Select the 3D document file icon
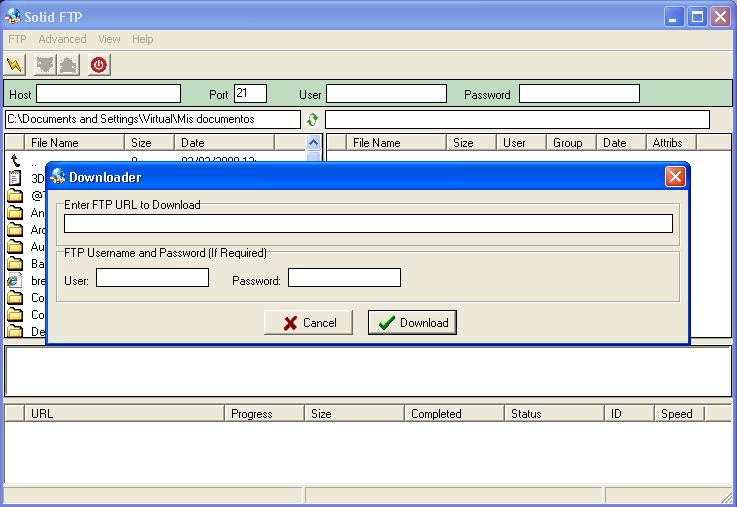The height and width of the screenshot is (507, 737). [15, 178]
